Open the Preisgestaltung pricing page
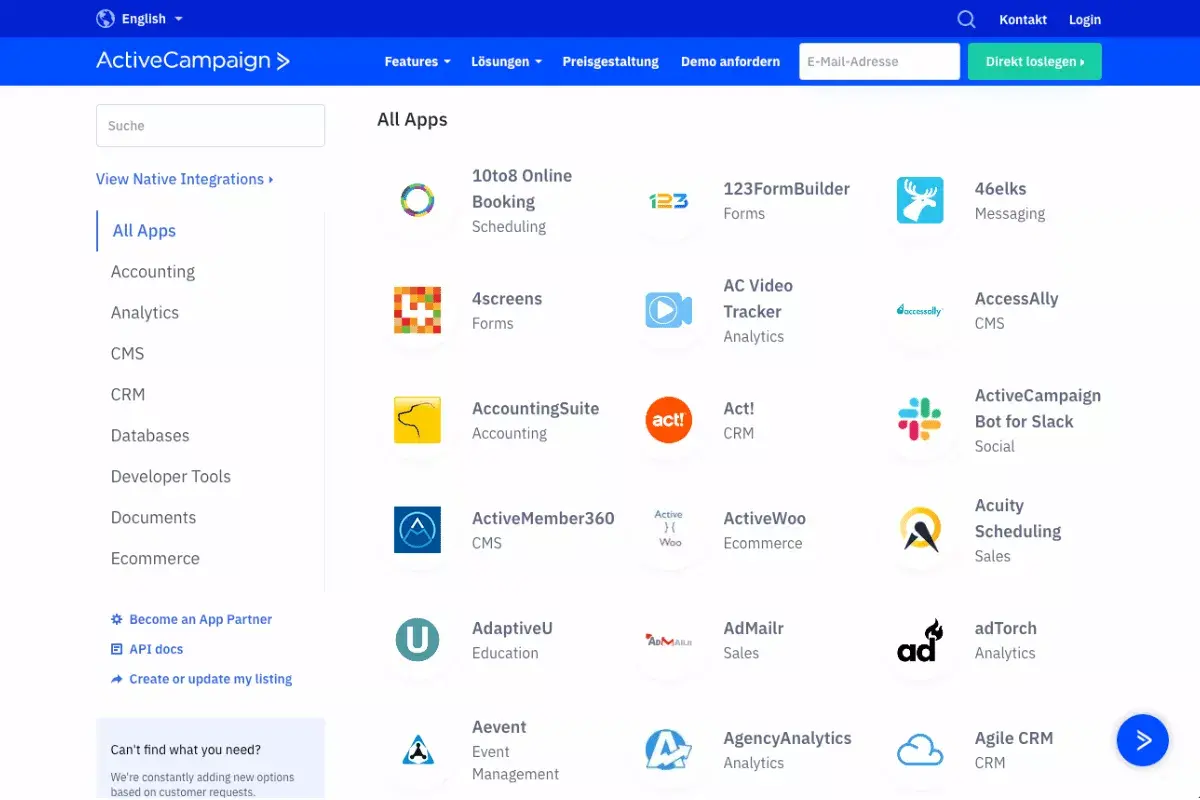The width and height of the screenshot is (1200, 800). pos(610,61)
